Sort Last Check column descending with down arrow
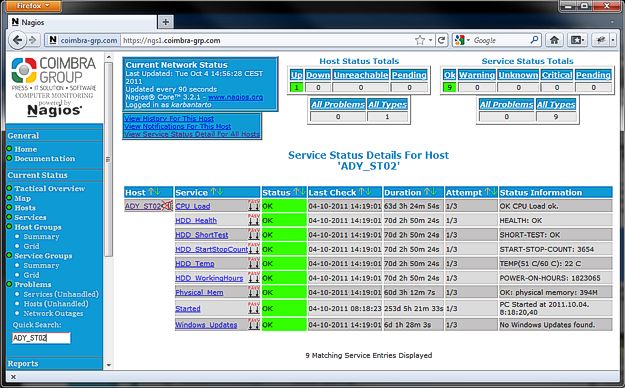This screenshot has width=625, height=388. 368,192
